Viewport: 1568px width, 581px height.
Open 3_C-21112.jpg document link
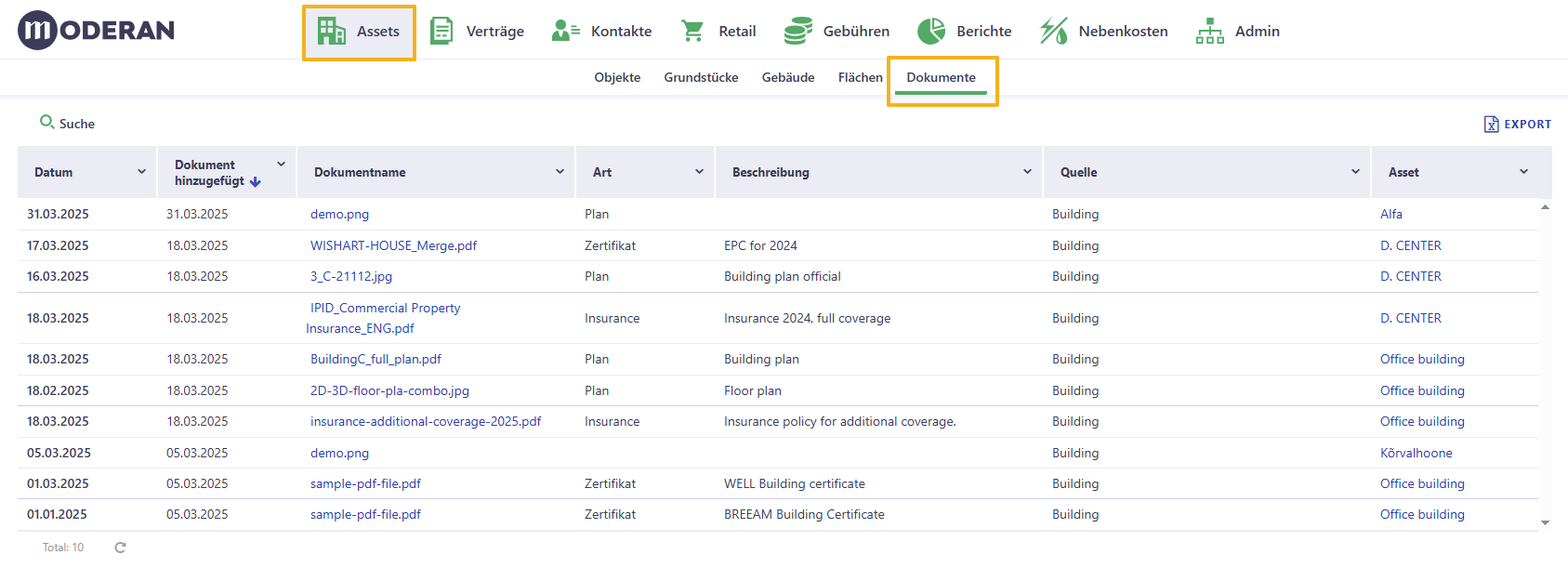(351, 276)
